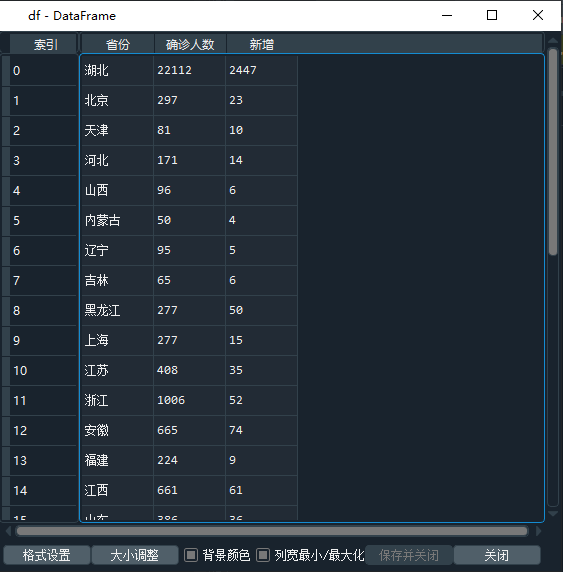The width and height of the screenshot is (563, 572).
Task: Select the cell with value 408
Action: coord(189,370)
